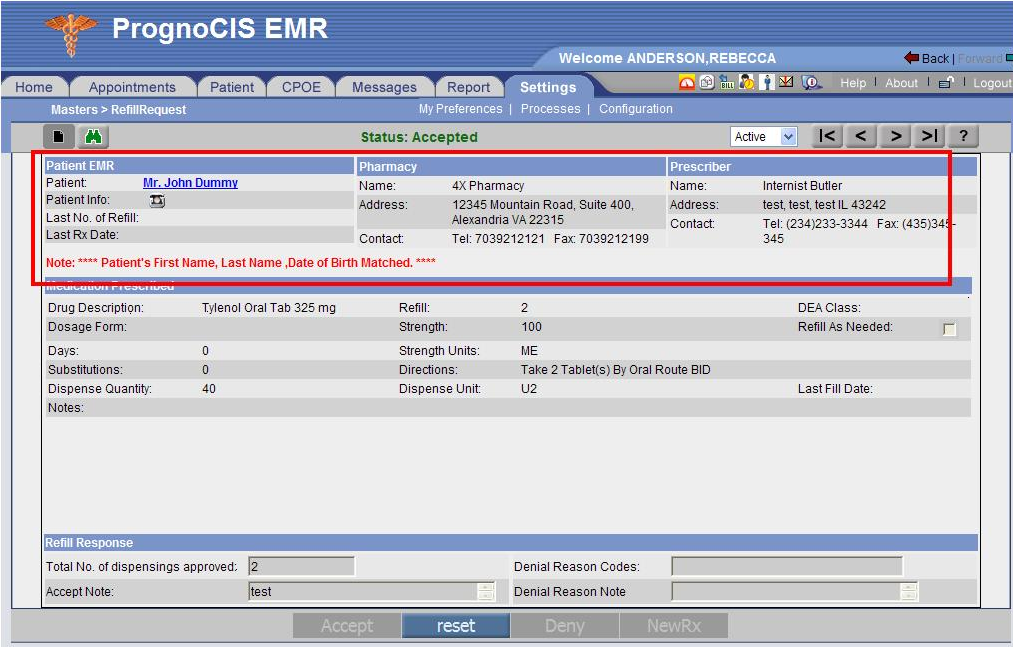Click the Deny button
Screen dimensions: 1013x647
click(565, 626)
